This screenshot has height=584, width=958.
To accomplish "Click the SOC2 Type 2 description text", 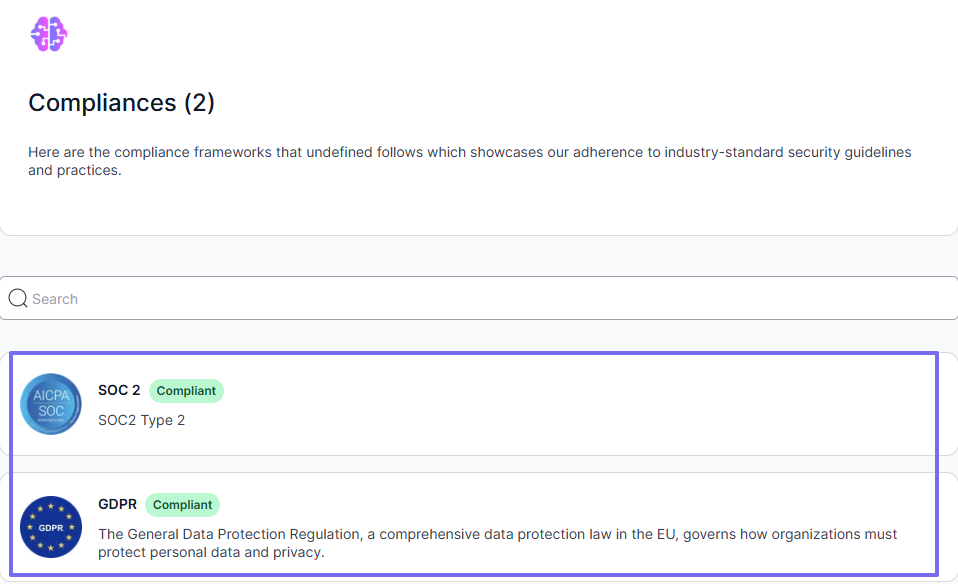I will [x=141, y=420].
